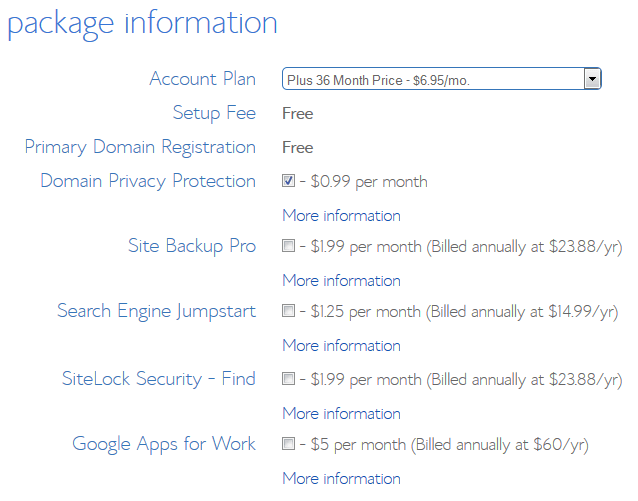Click the Site Backup Pro label
Image resolution: width=638 pixels, height=501 pixels.
pyautogui.click(x=192, y=246)
